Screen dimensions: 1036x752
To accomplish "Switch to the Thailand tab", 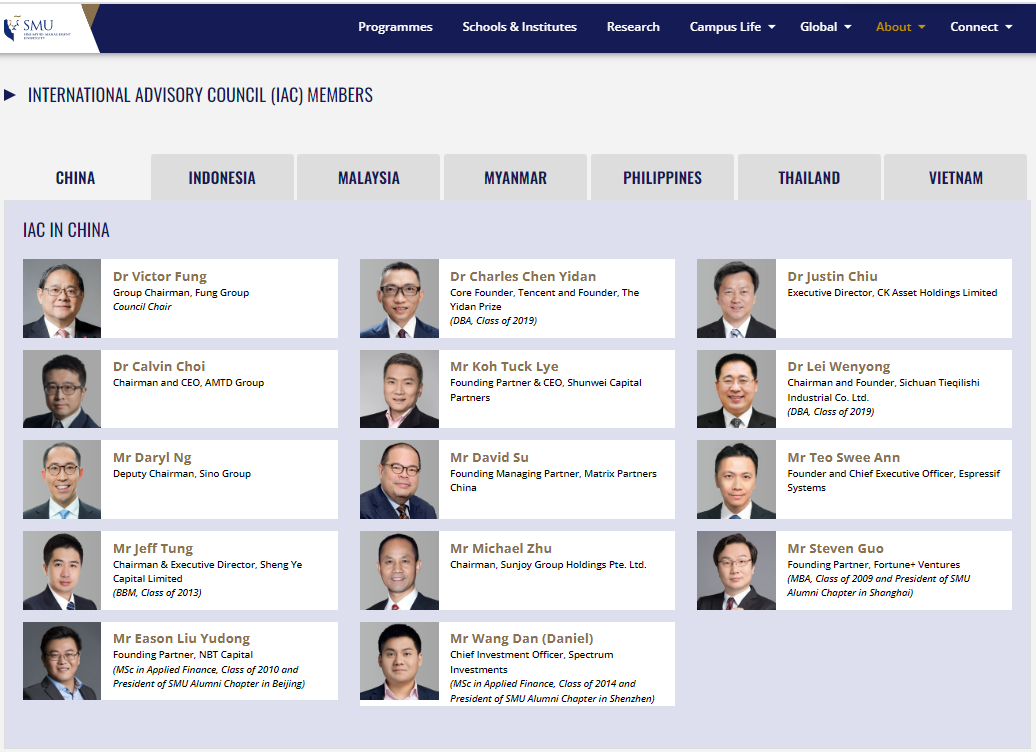I will [809, 178].
